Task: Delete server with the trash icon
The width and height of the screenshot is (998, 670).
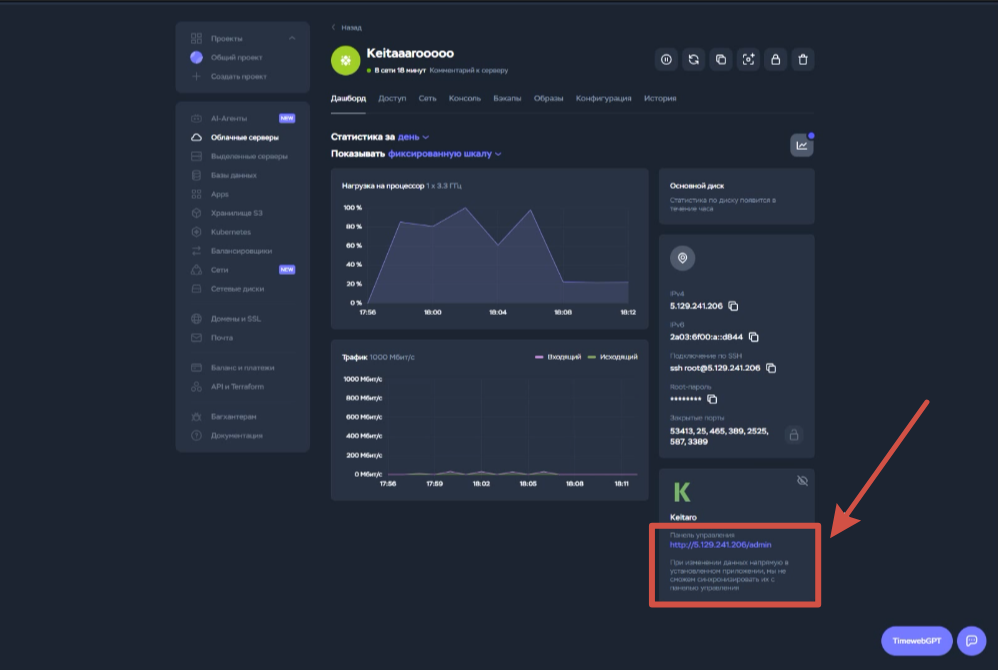Action: 801,60
